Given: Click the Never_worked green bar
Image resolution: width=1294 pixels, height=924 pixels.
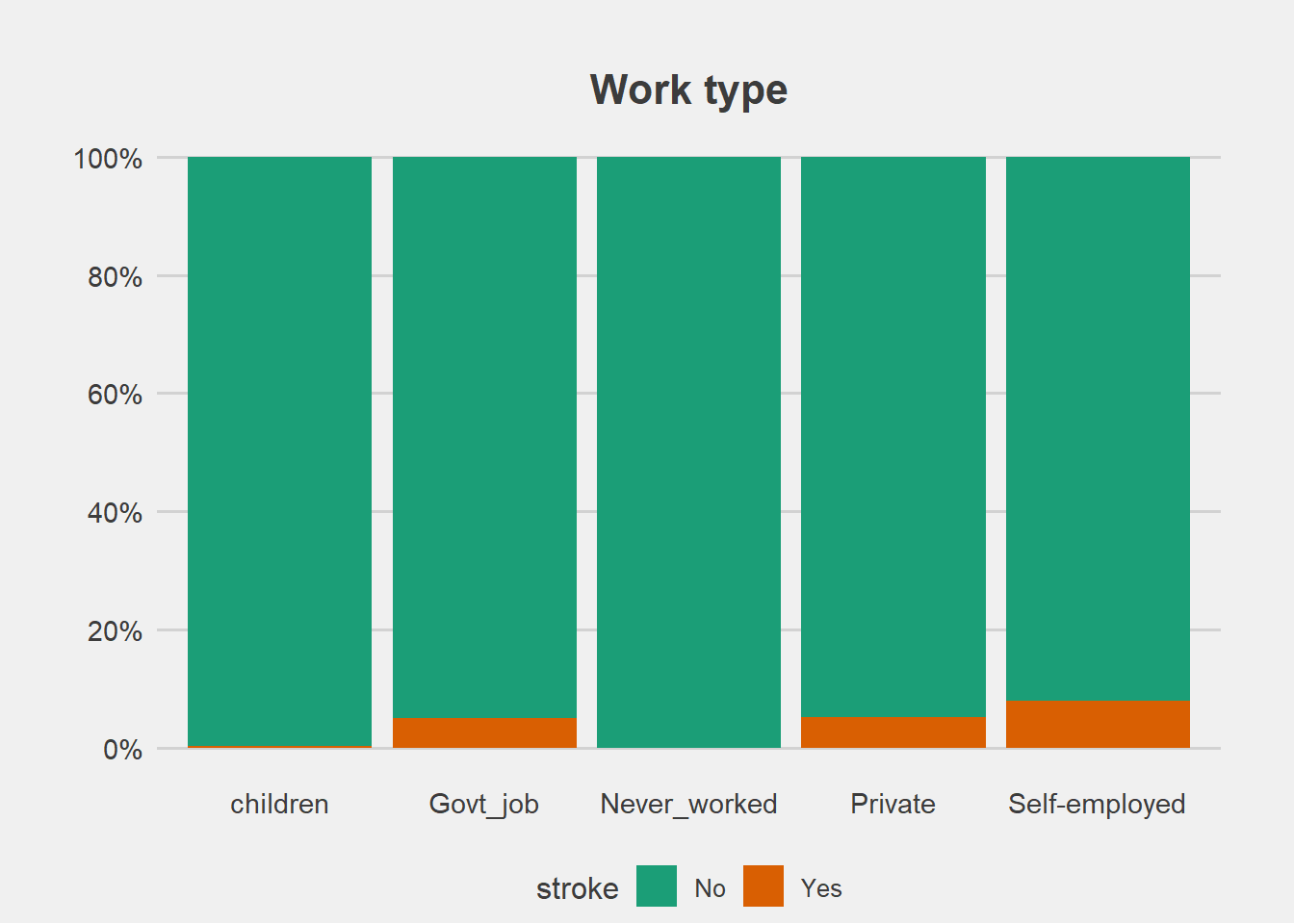Looking at the screenshot, I should [688, 451].
